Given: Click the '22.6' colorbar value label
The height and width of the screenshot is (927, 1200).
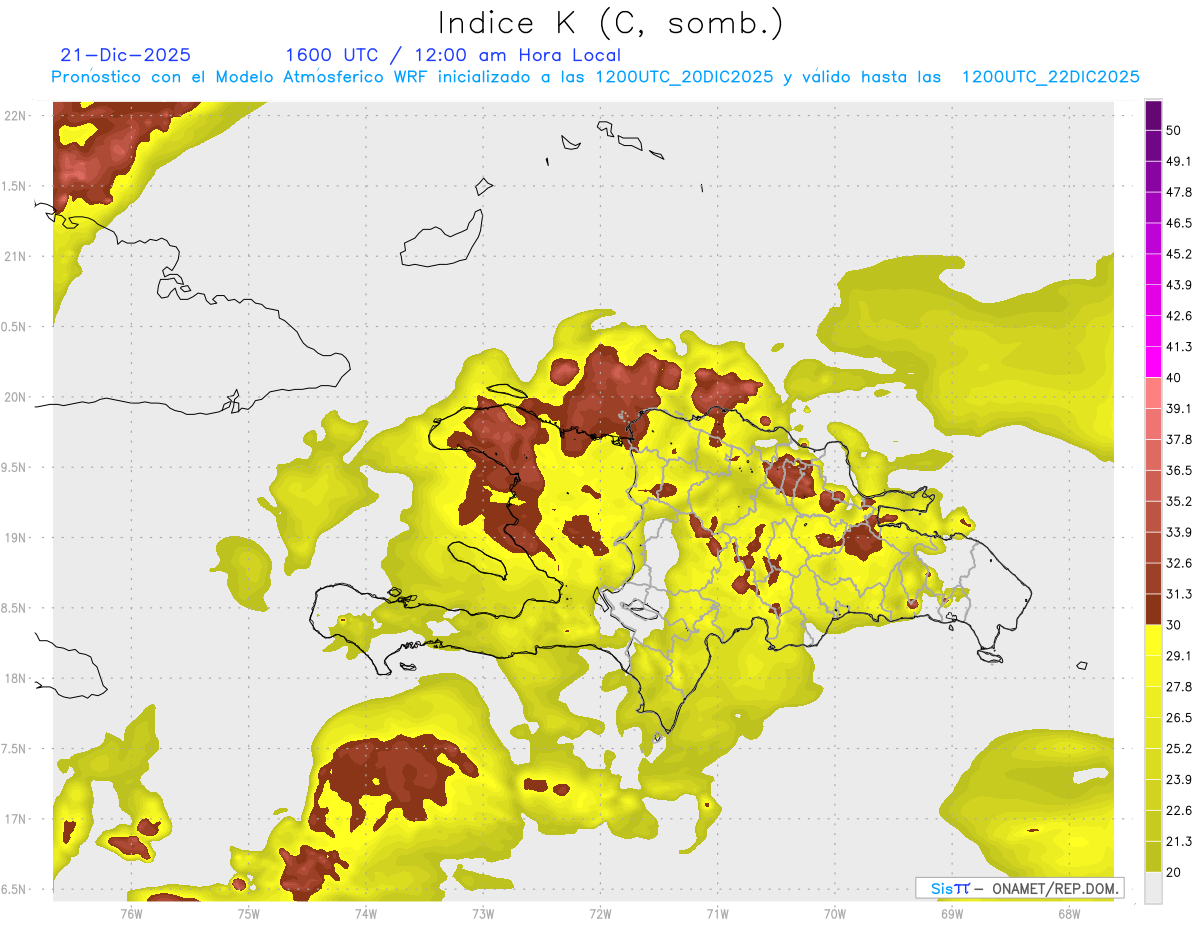Looking at the screenshot, I should tap(1179, 810).
